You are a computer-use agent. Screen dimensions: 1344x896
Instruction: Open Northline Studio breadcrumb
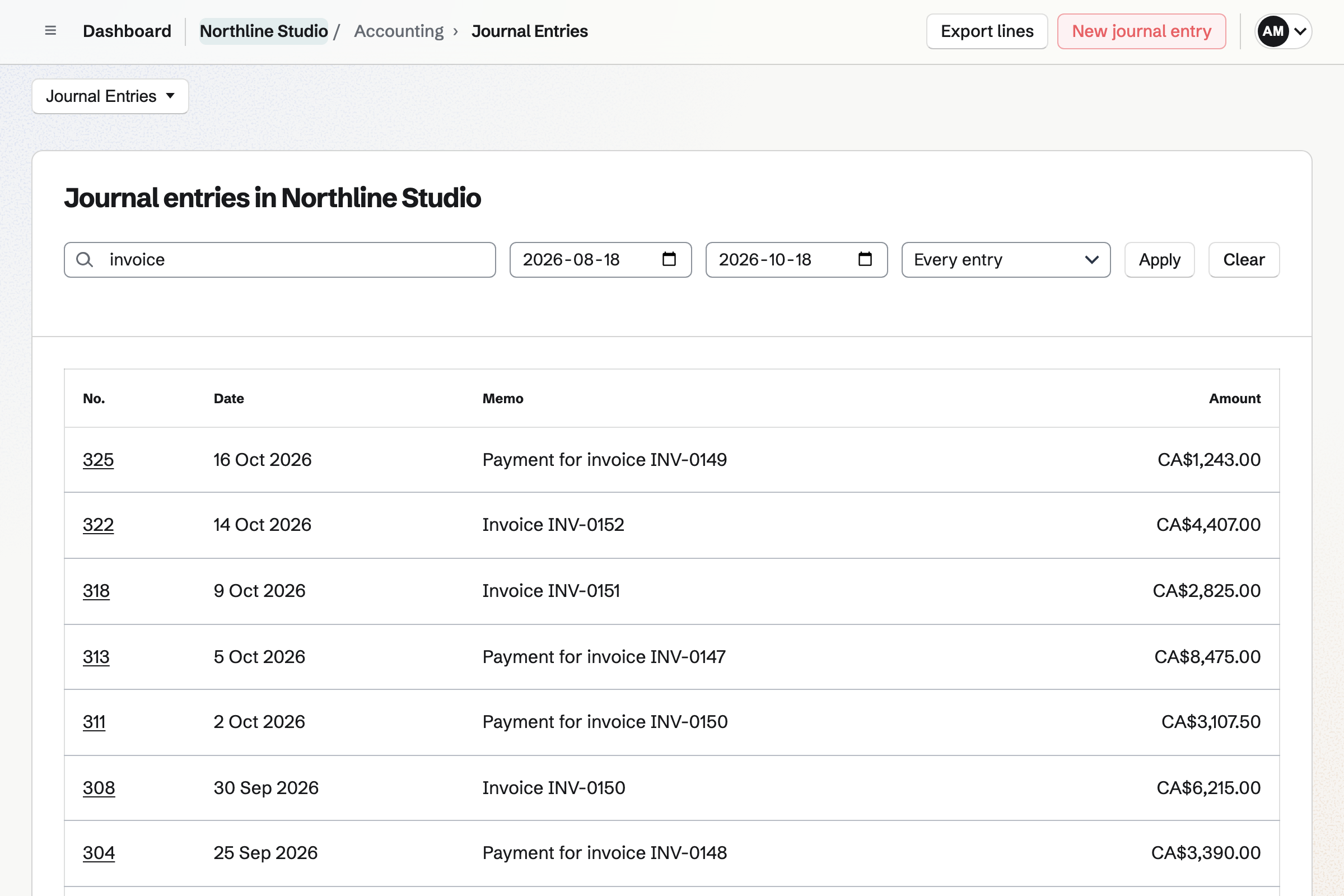tap(263, 31)
